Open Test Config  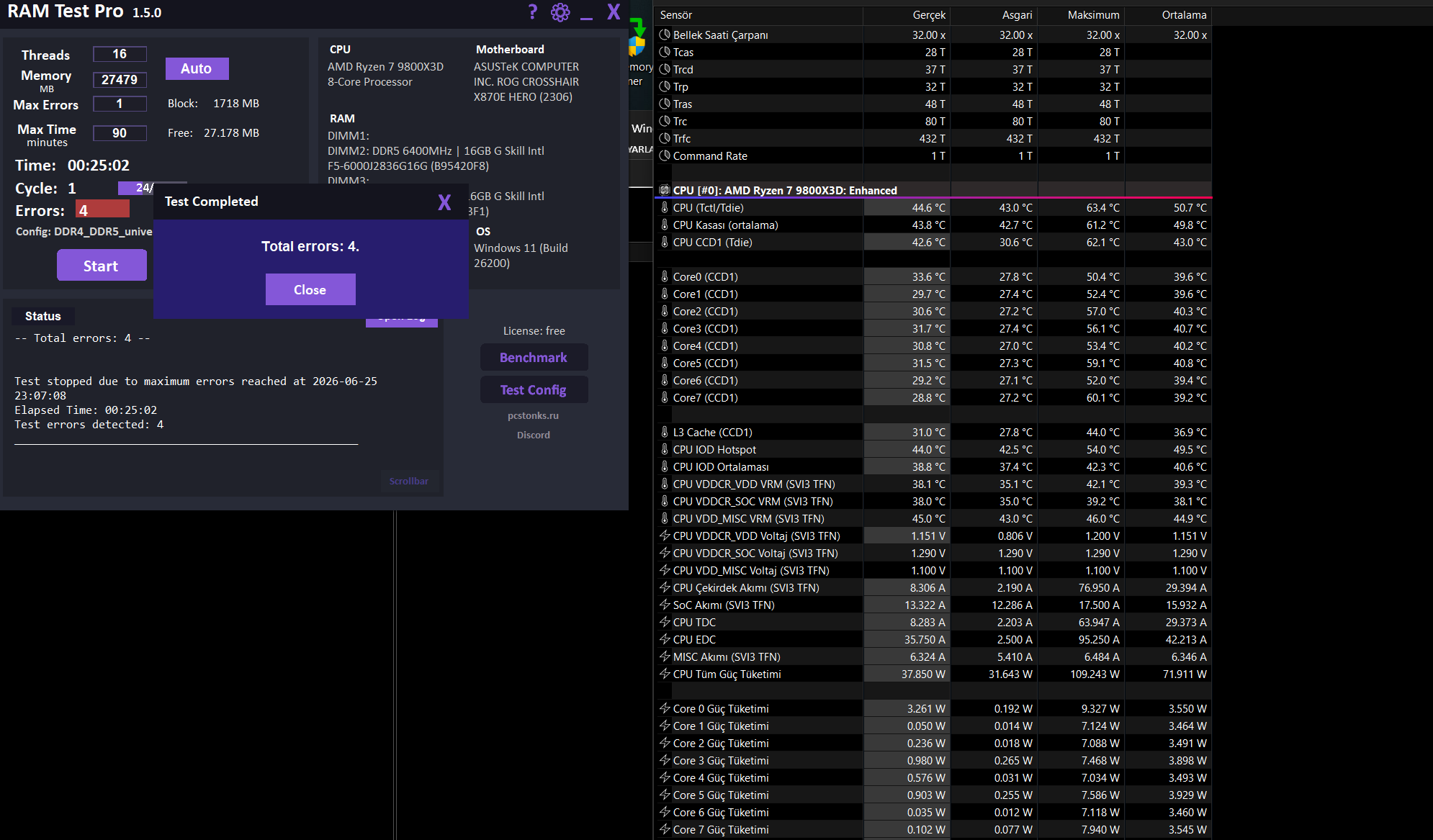pyautogui.click(x=534, y=390)
